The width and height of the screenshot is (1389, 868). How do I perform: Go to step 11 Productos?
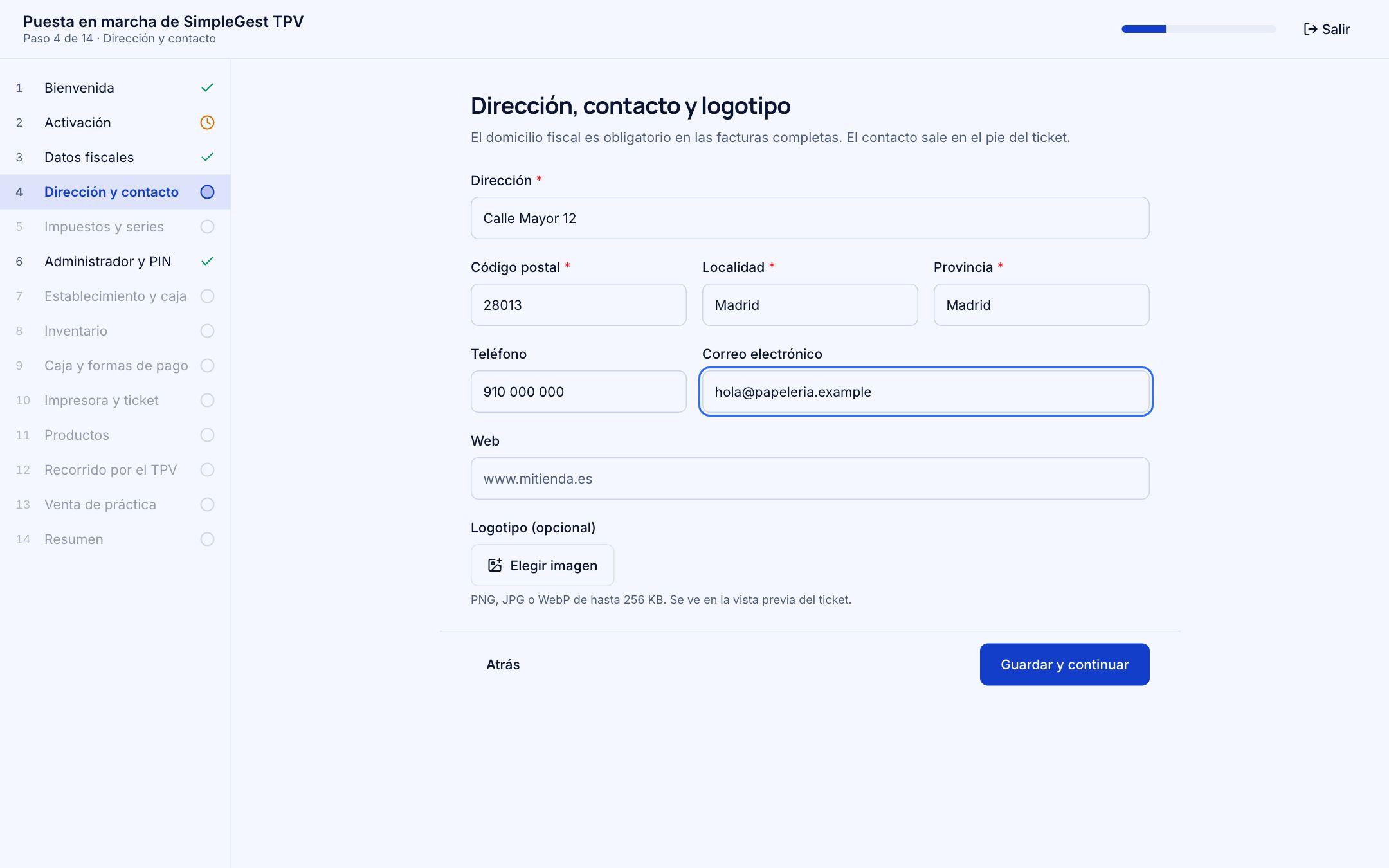click(x=115, y=435)
